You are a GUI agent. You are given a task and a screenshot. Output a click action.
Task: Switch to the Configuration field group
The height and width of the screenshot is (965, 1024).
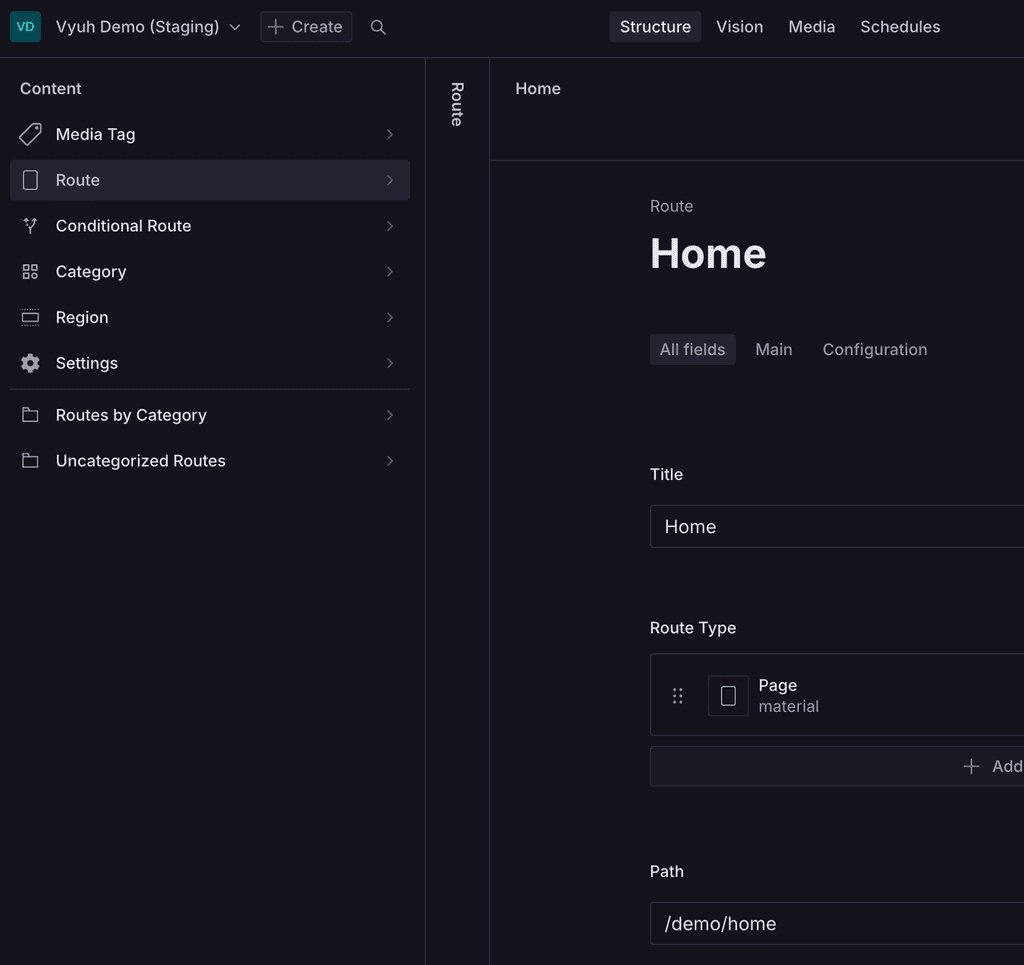(874, 349)
